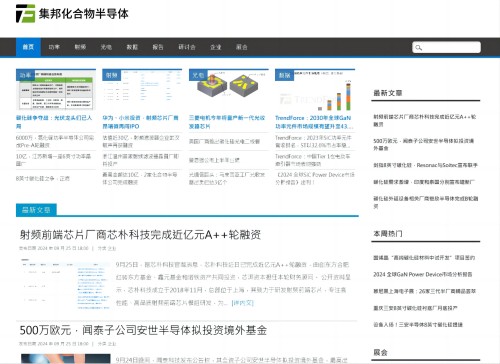Open the gray and yellow chip thumbnail
The image size is (500, 364).
click(229, 89)
